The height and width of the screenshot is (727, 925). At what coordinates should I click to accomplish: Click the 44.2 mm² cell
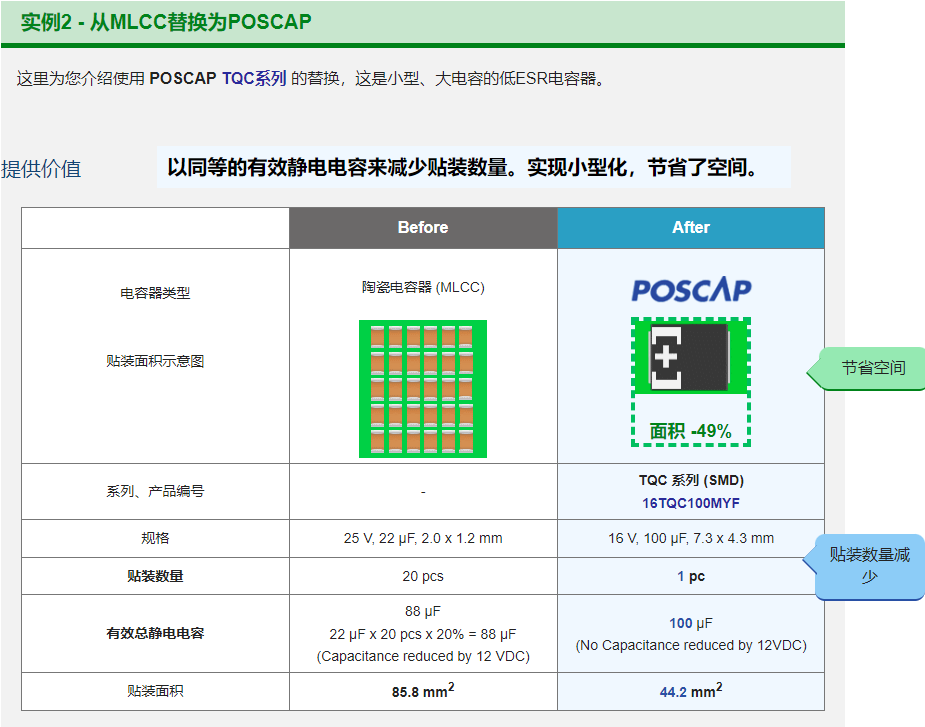691,690
